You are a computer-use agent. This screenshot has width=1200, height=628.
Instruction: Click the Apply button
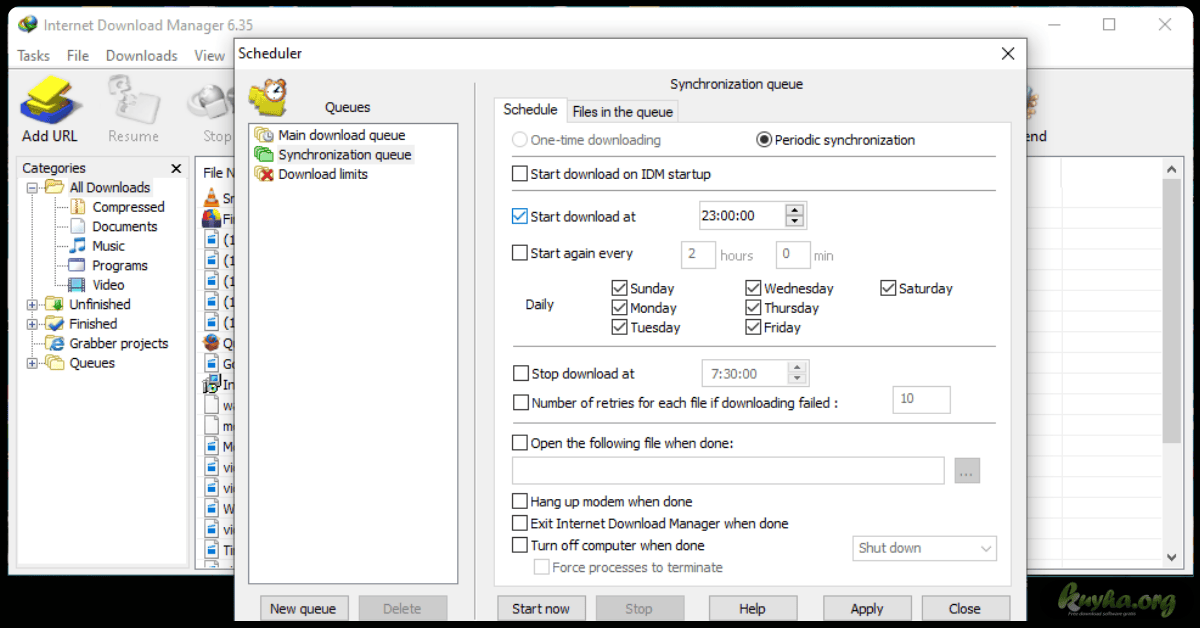867,608
